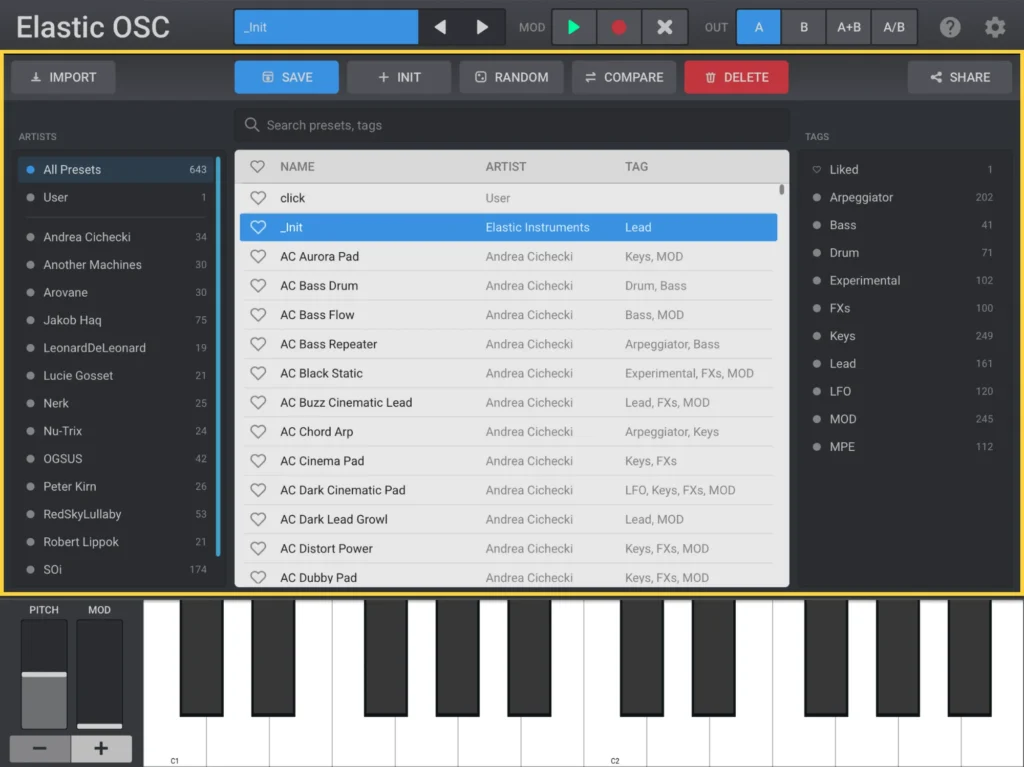Click the RANDOM button
Viewport: 1024px width, 767px height.
coord(511,77)
